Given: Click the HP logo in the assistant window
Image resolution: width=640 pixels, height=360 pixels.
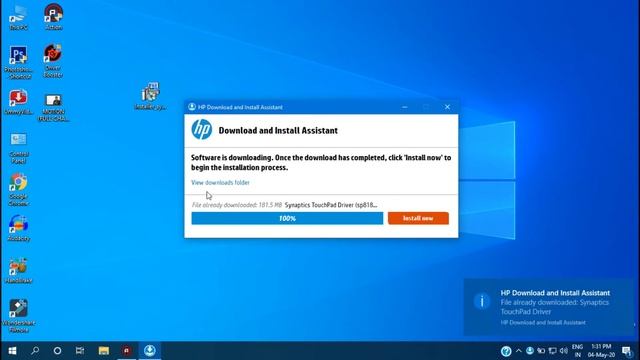Looking at the screenshot, I should 202,130.
